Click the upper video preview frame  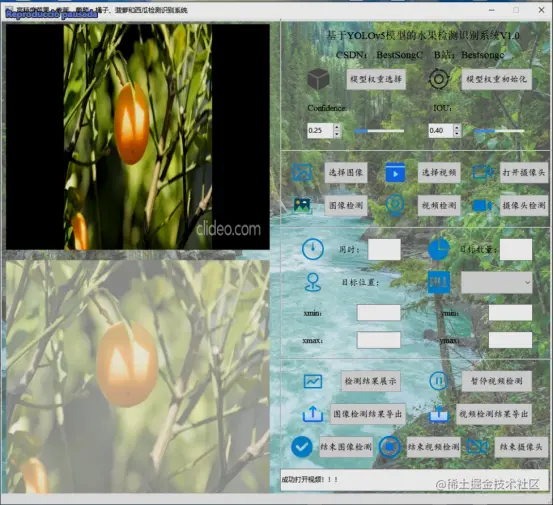138,137
